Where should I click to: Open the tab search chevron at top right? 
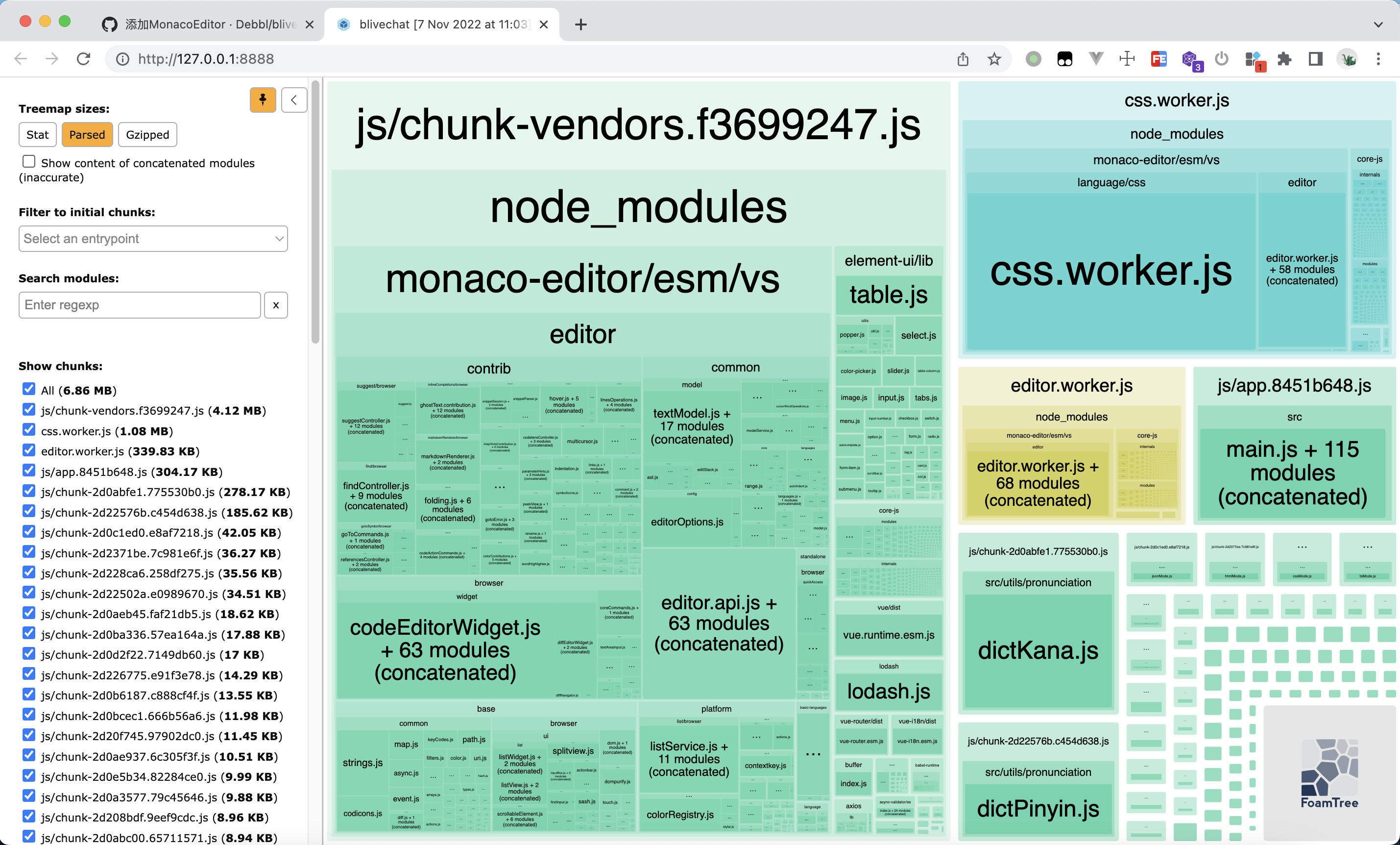[1379, 25]
